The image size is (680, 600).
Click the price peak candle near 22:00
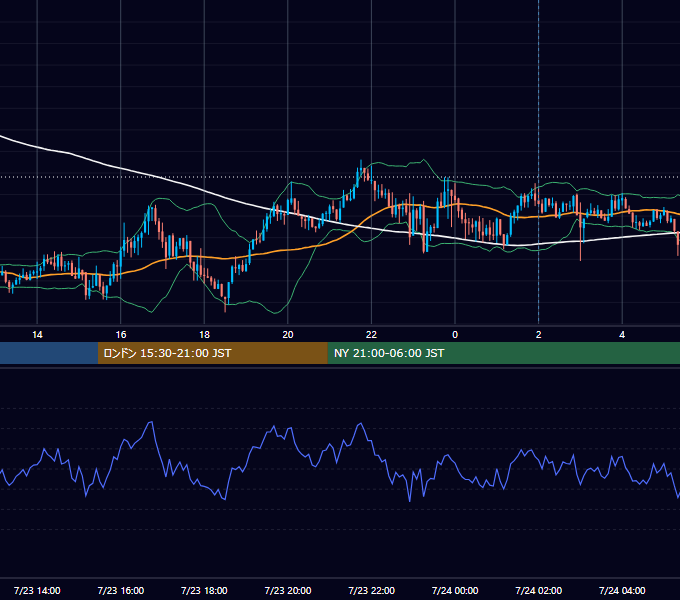tap(361, 169)
